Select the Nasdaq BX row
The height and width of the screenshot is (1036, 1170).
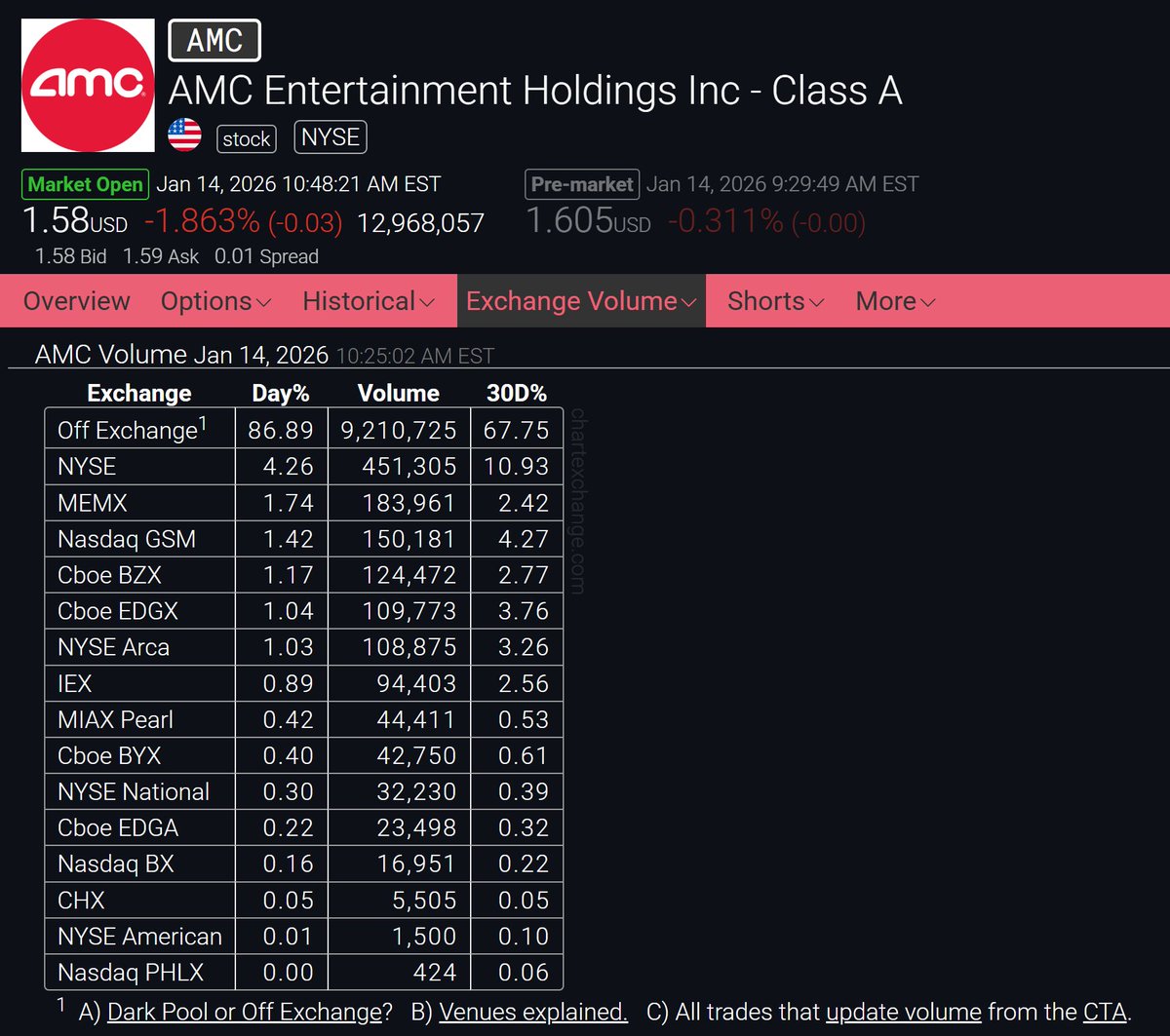click(x=303, y=863)
